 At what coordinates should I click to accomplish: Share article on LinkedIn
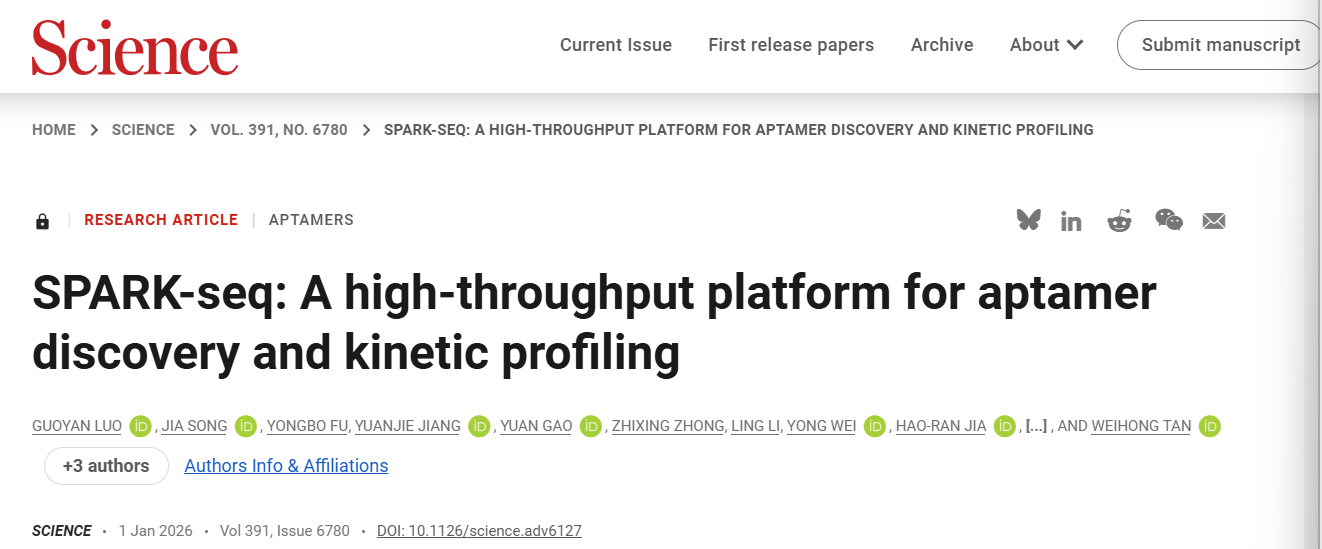tap(1071, 221)
